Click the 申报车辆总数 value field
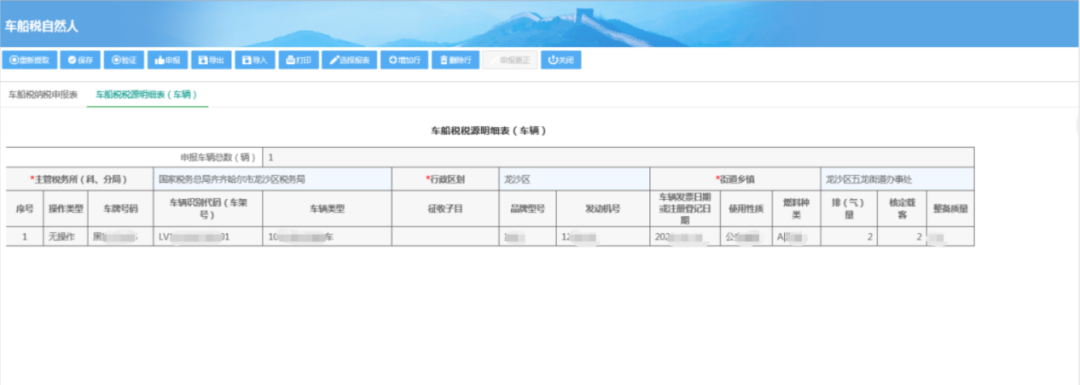The height and width of the screenshot is (385, 1080). (x=618, y=157)
